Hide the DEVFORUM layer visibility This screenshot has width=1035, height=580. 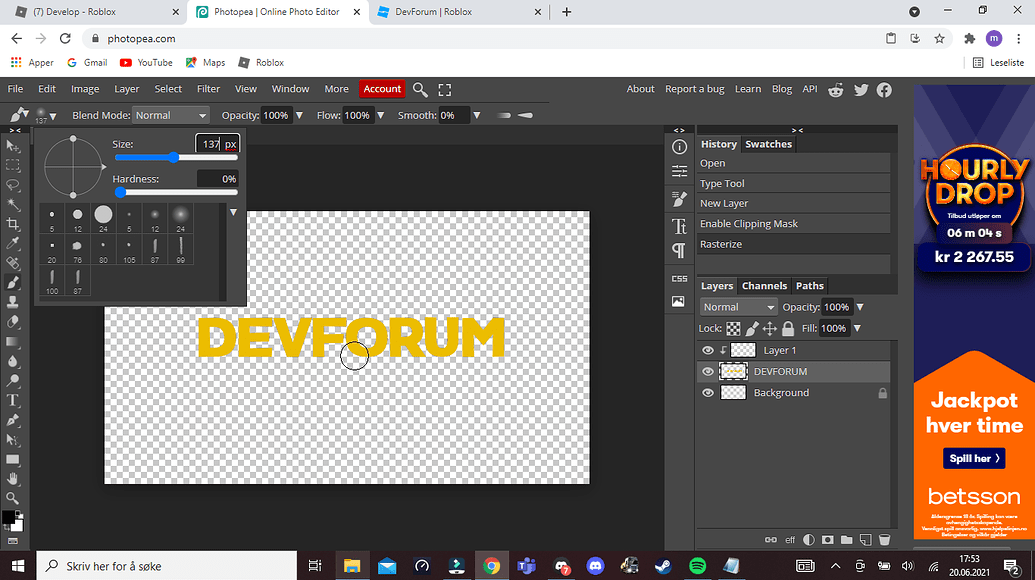pyautogui.click(x=707, y=371)
